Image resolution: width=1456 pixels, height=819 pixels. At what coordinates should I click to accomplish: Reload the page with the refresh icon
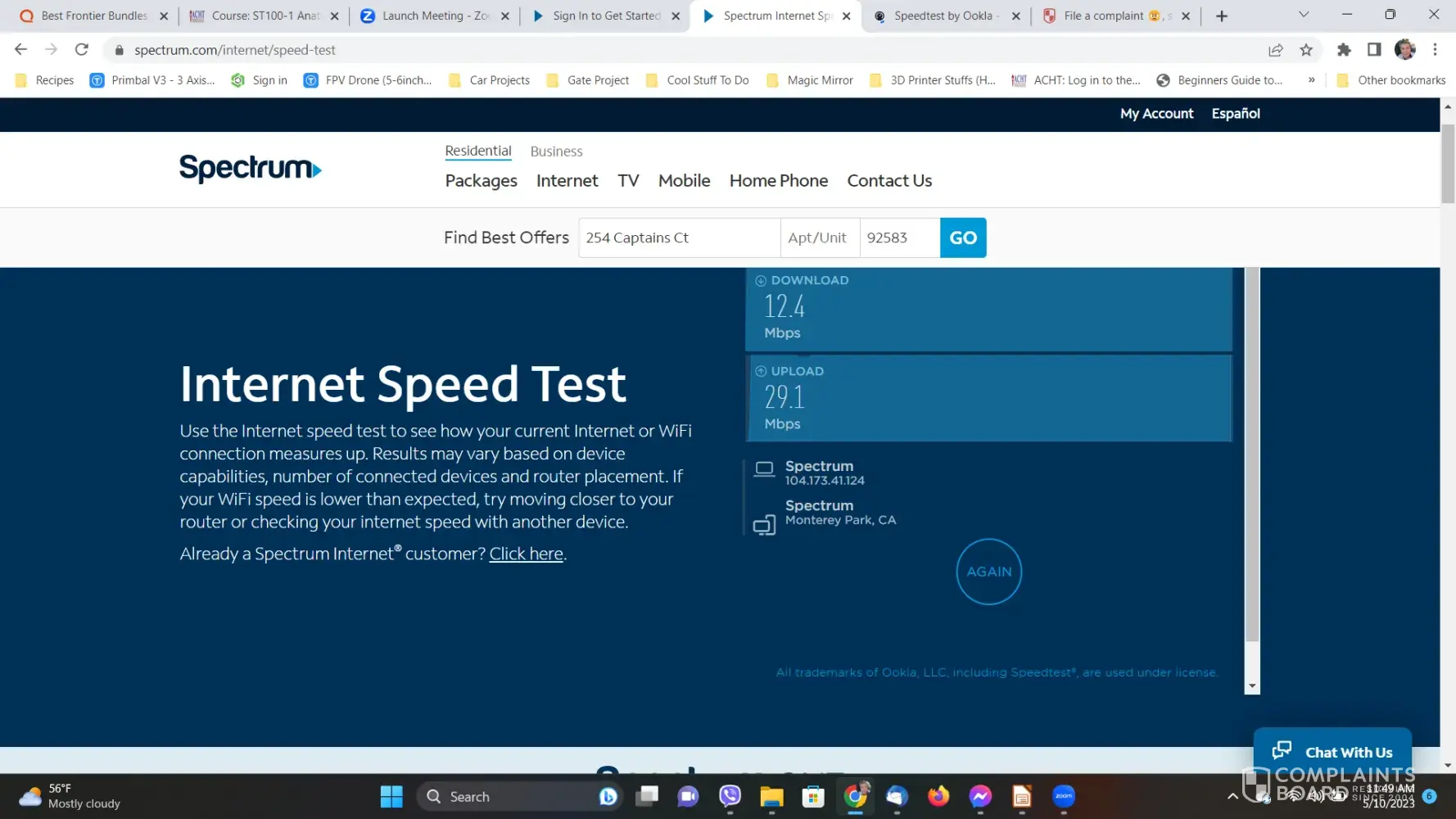(81, 50)
